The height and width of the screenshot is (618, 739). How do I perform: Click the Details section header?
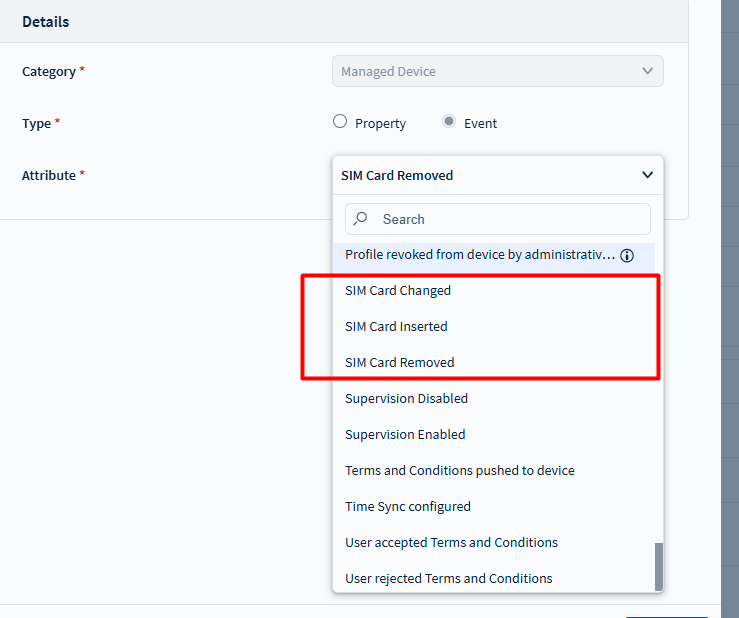[x=46, y=21]
